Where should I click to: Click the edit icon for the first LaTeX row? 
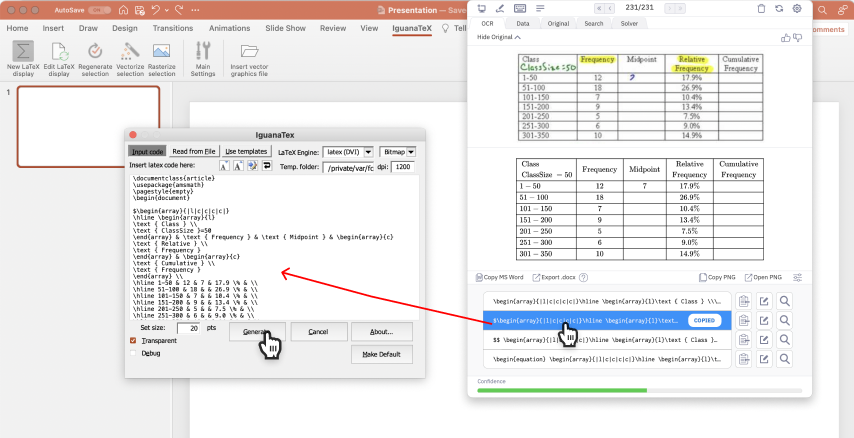[764, 301]
